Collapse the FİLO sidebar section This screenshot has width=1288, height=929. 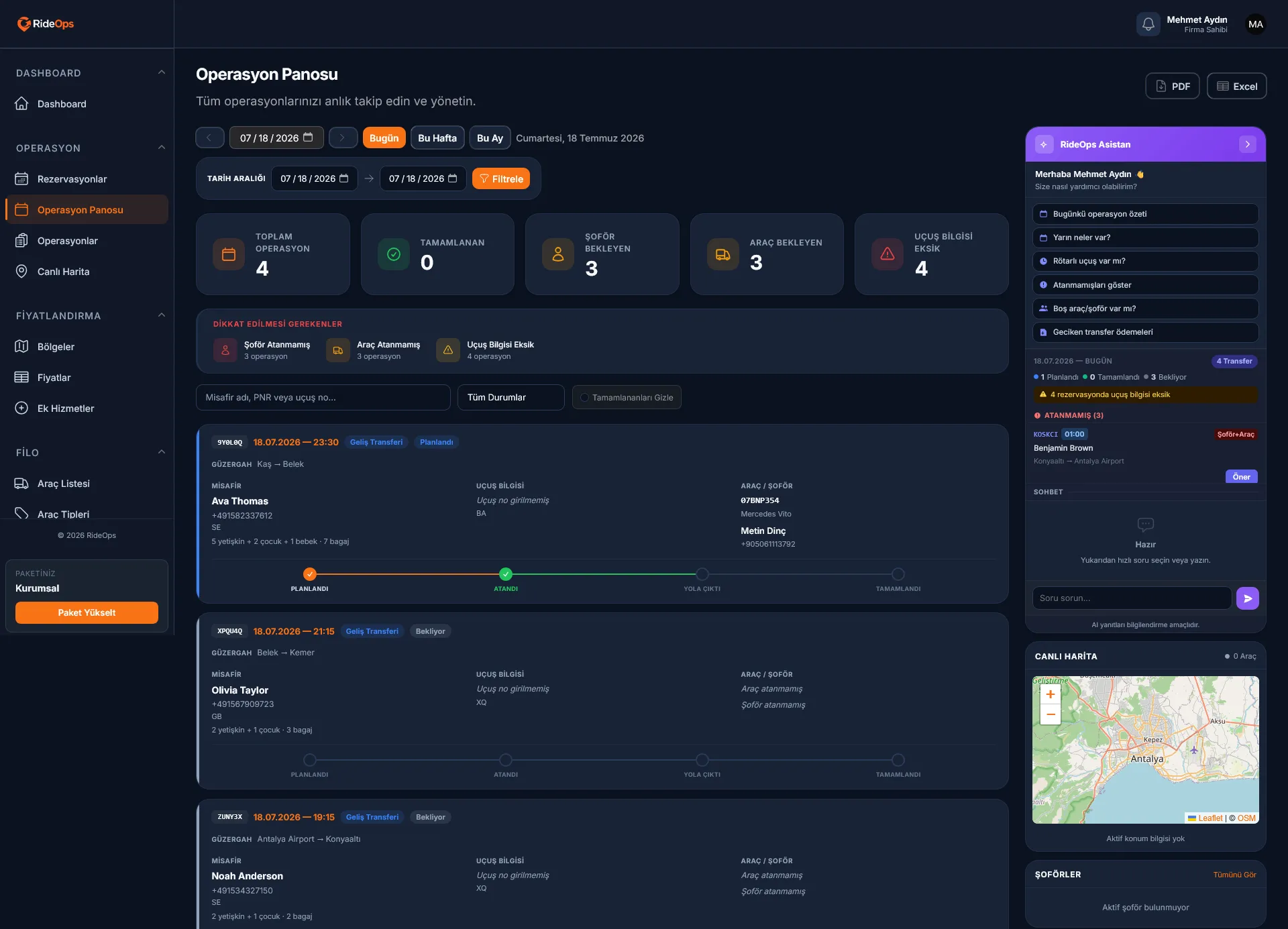point(161,452)
